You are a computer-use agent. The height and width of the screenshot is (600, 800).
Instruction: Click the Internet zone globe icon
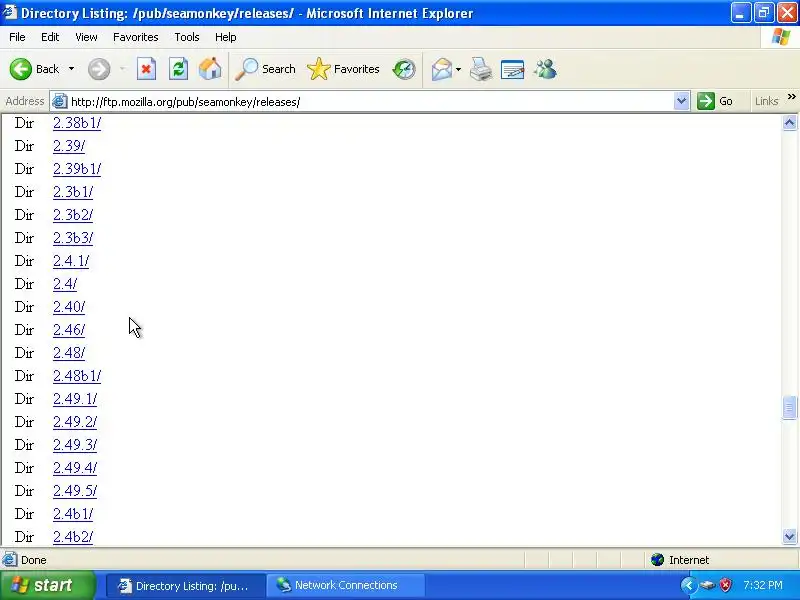click(657, 560)
